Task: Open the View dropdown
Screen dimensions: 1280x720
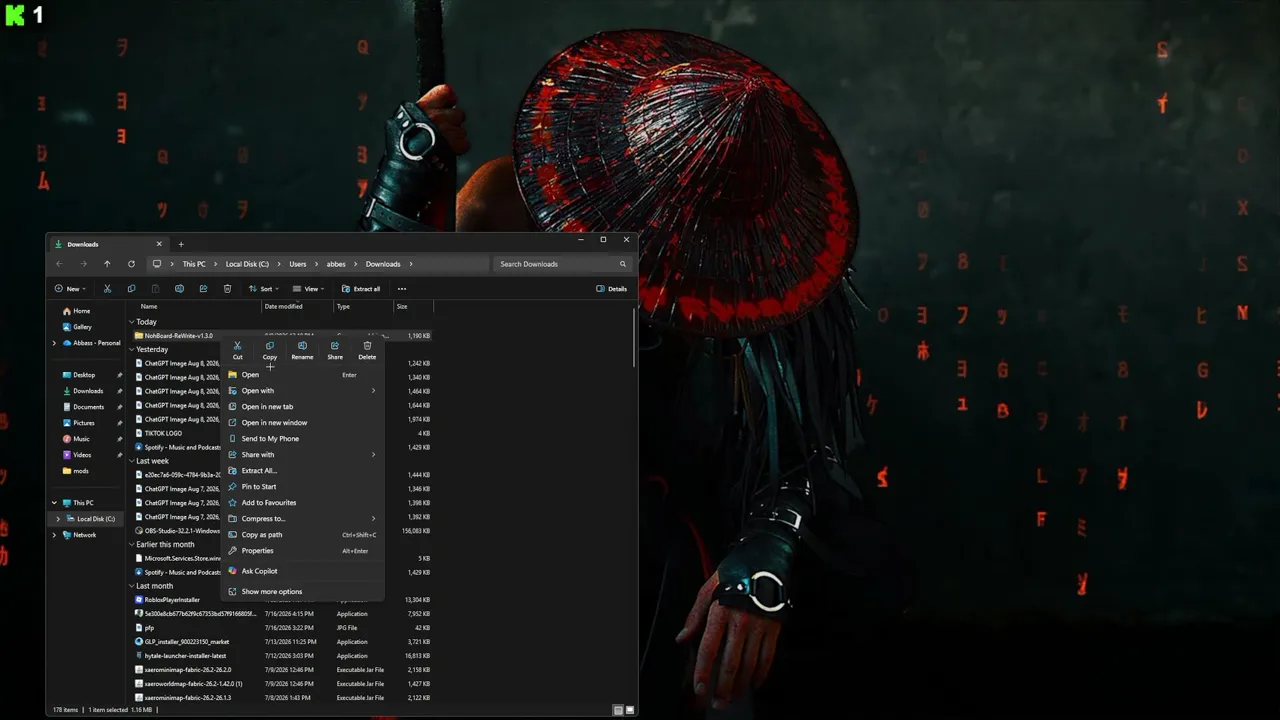Action: tap(308, 289)
